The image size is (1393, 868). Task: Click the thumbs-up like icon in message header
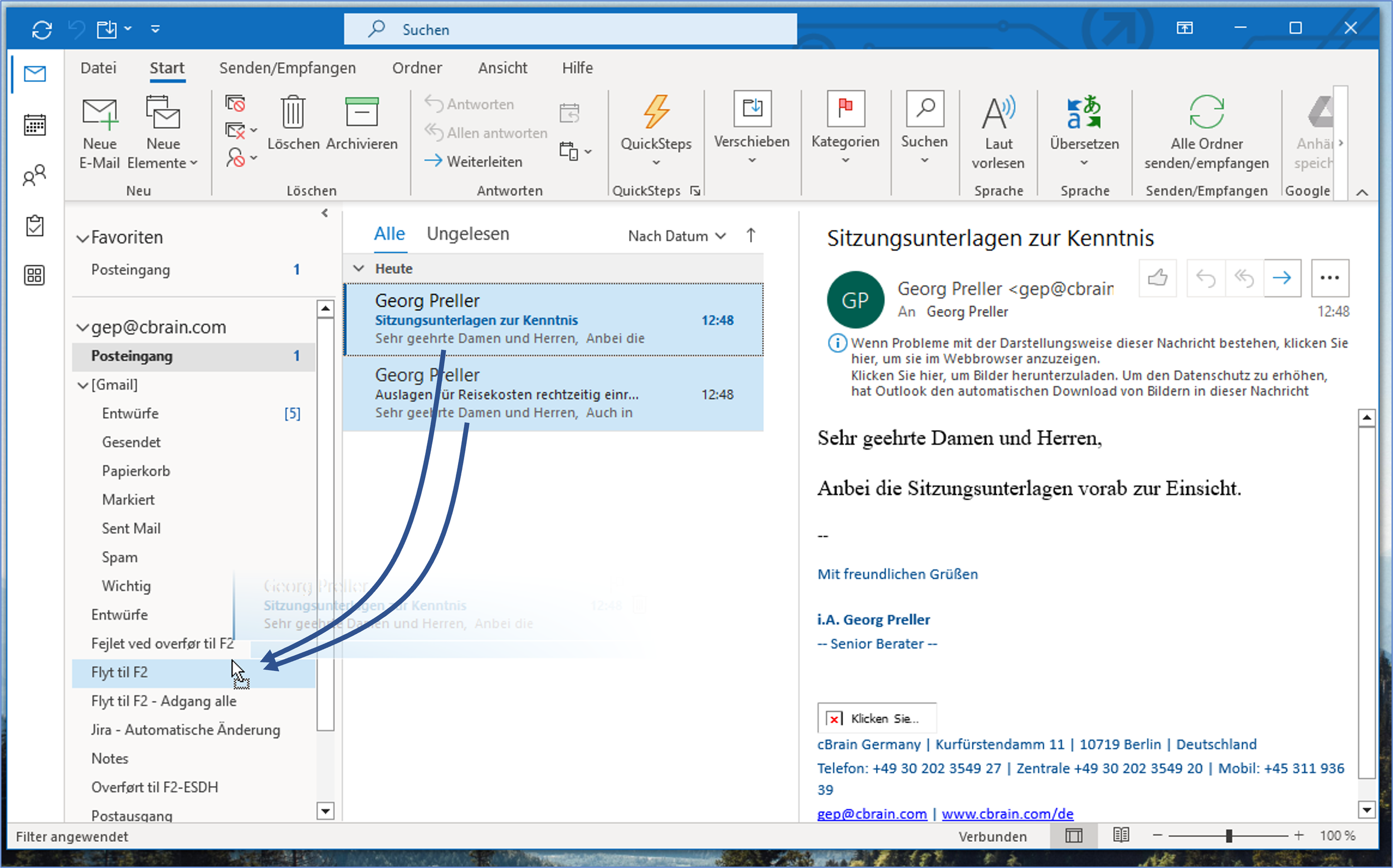pyautogui.click(x=1157, y=279)
